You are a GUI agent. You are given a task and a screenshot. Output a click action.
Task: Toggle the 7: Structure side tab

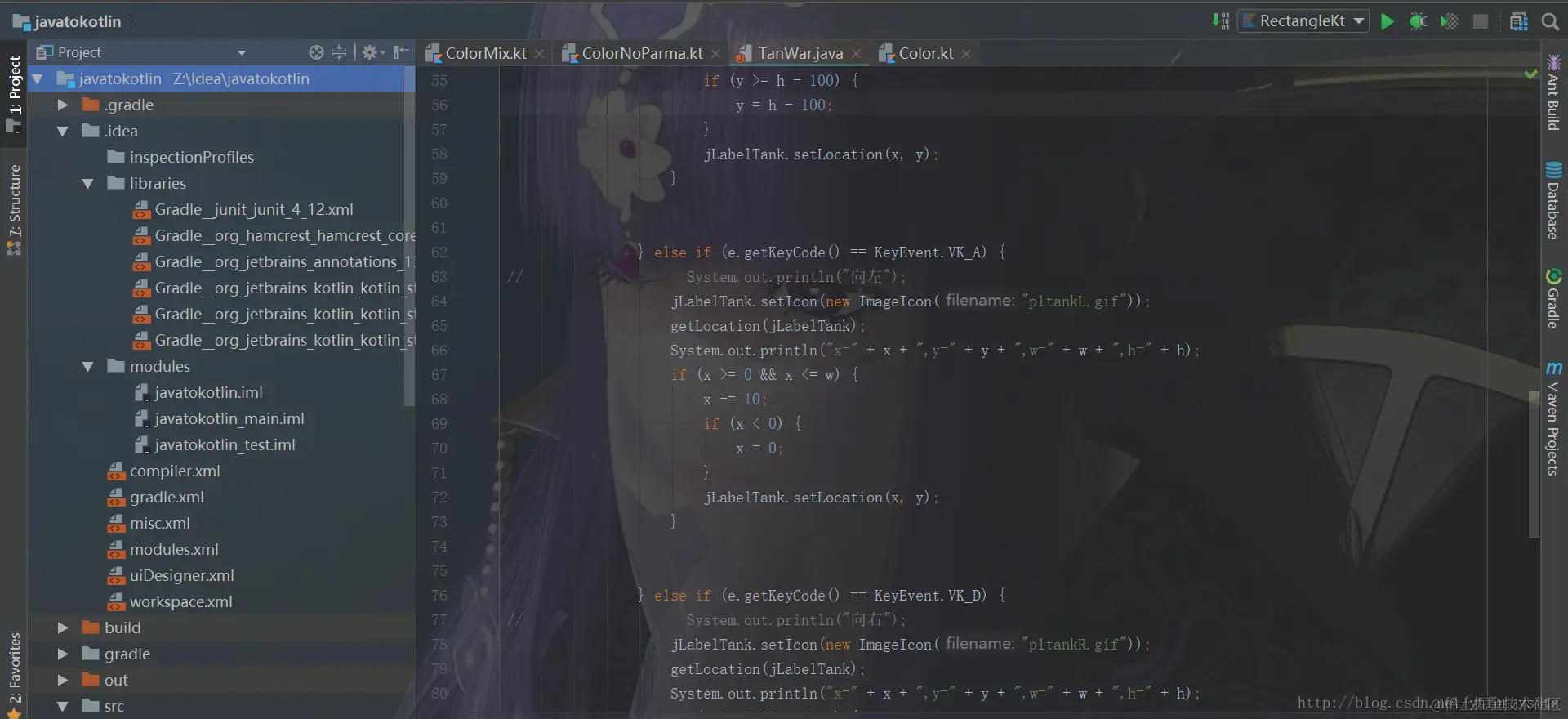pyautogui.click(x=14, y=210)
